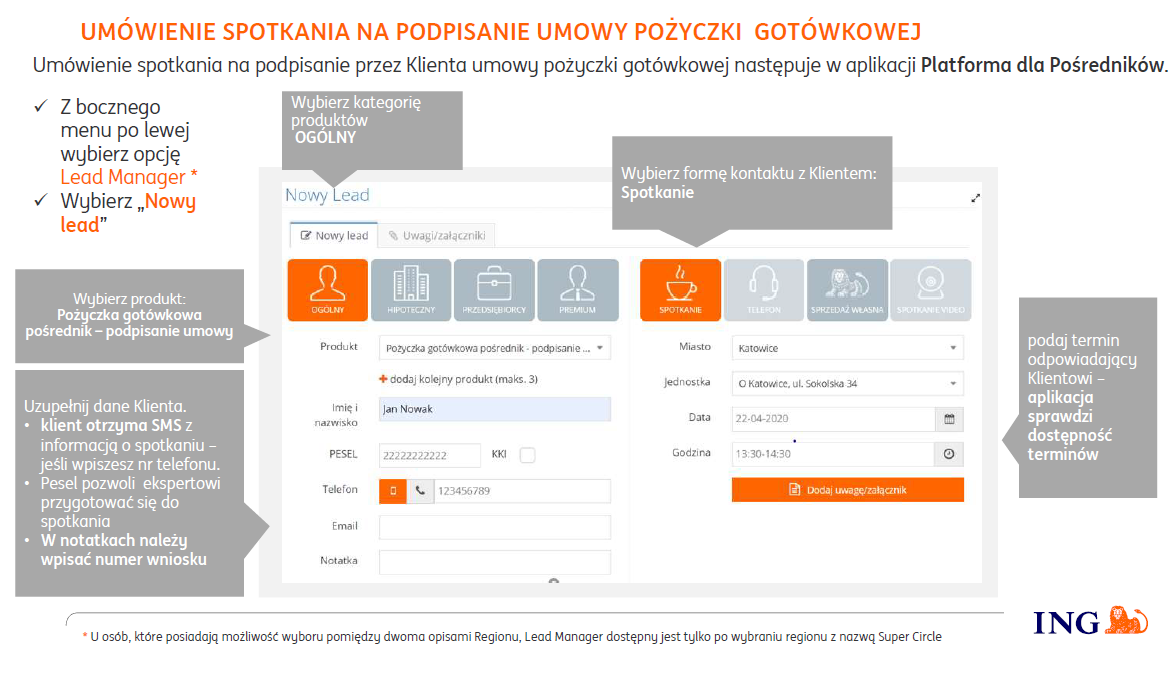Click the Dodaj uwagę/załącznik button
1171x675 pixels.
point(847,490)
